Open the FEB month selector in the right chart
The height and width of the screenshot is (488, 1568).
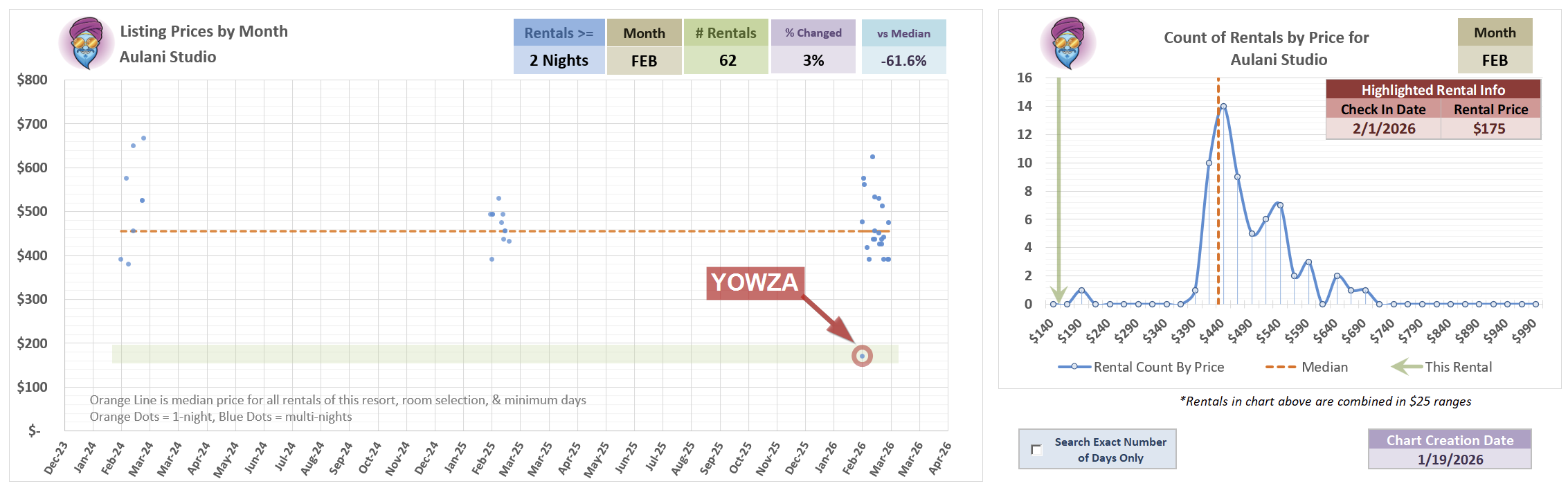pyautogui.click(x=1494, y=60)
